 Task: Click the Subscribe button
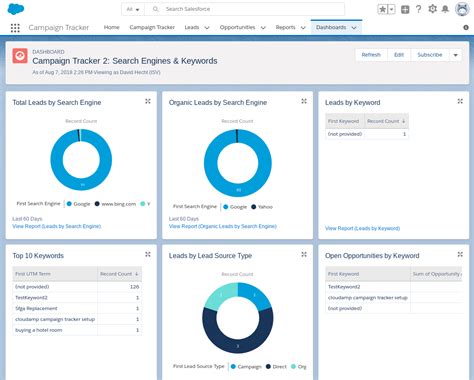click(x=430, y=55)
